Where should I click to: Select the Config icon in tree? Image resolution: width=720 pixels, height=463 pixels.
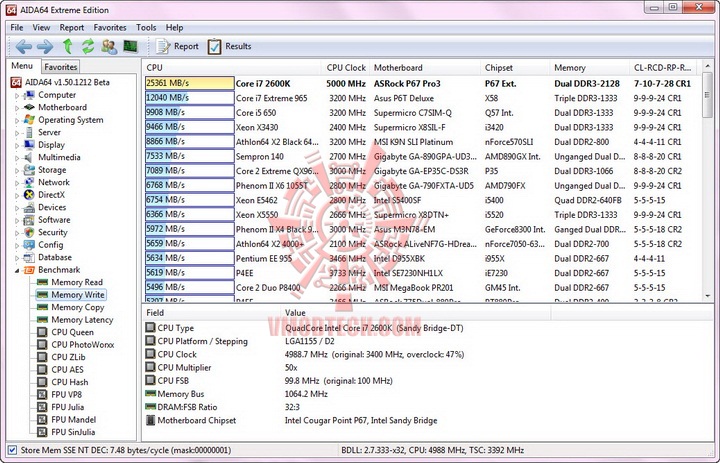29,245
